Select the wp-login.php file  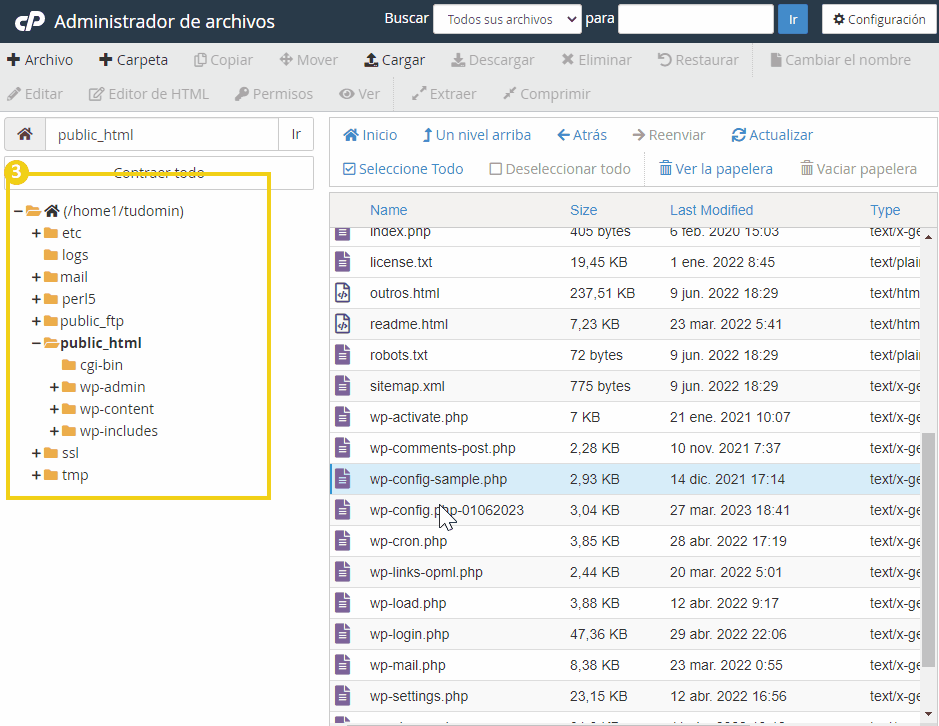pos(625,634)
